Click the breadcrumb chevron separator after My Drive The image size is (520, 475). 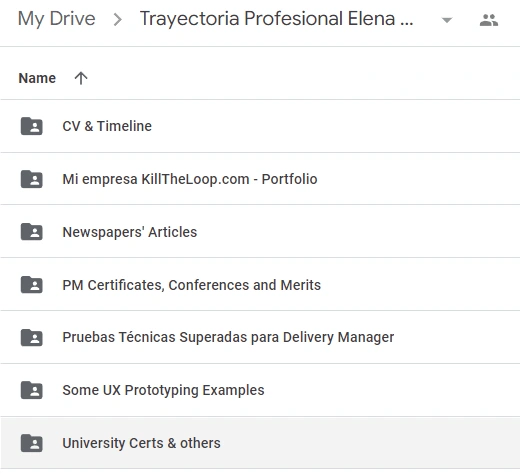click(x=117, y=19)
